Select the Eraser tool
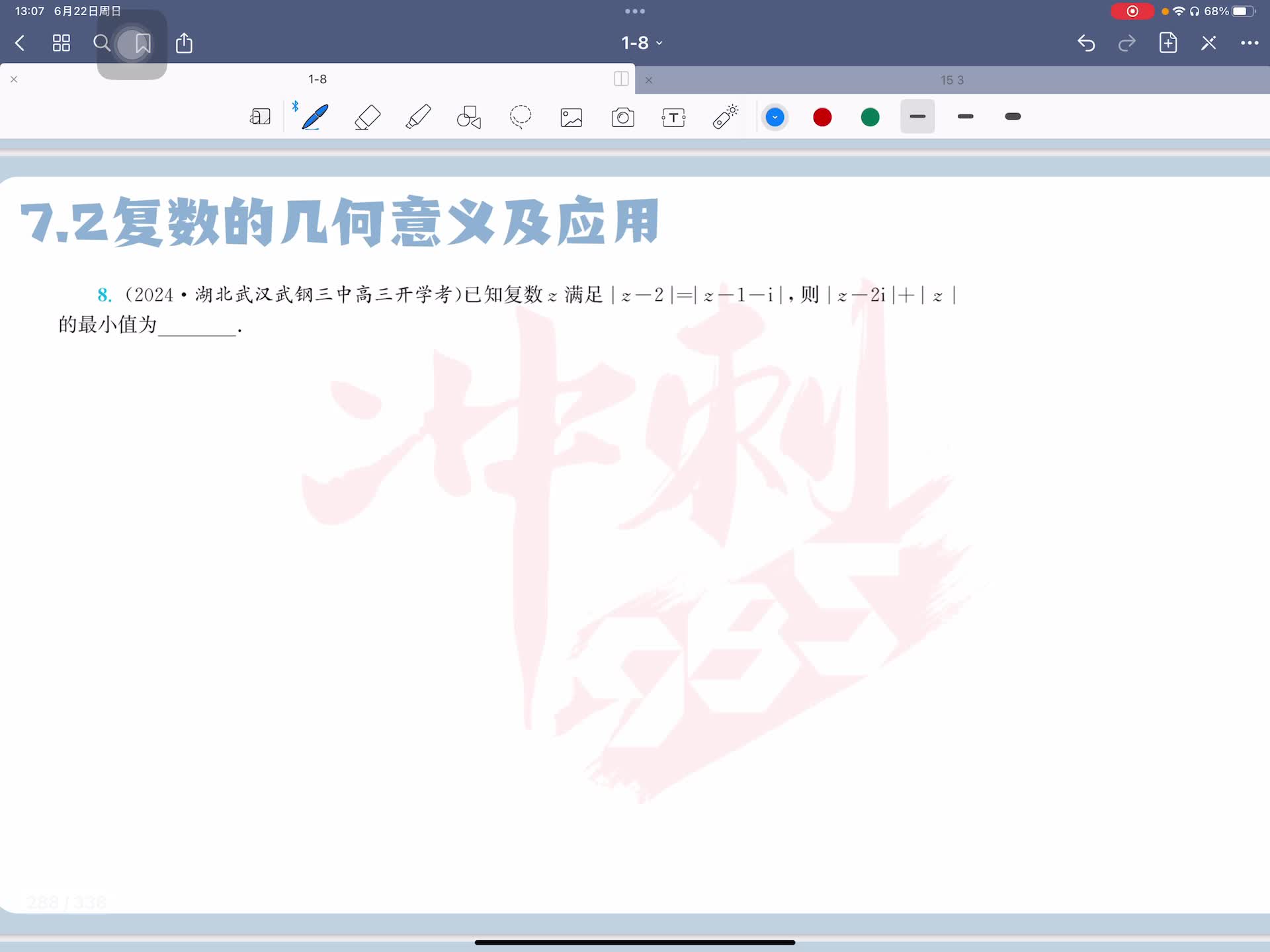This screenshot has height=952, width=1270. pyautogui.click(x=367, y=117)
